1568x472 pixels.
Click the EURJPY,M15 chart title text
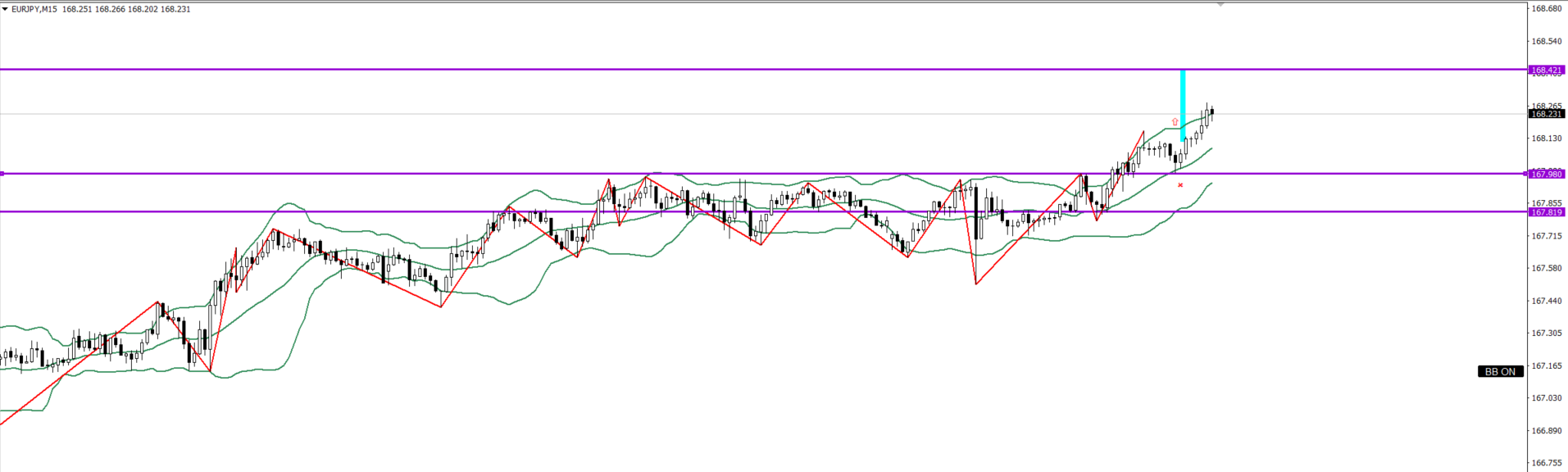(x=34, y=9)
